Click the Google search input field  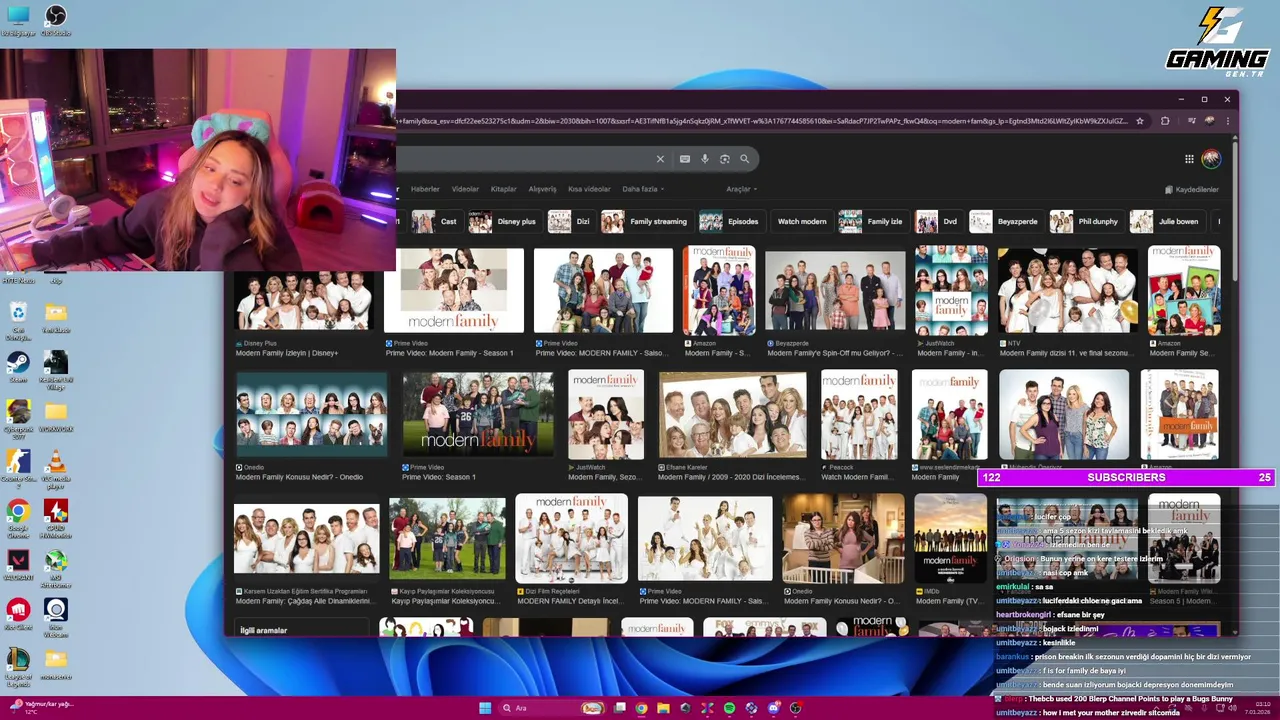click(x=523, y=159)
